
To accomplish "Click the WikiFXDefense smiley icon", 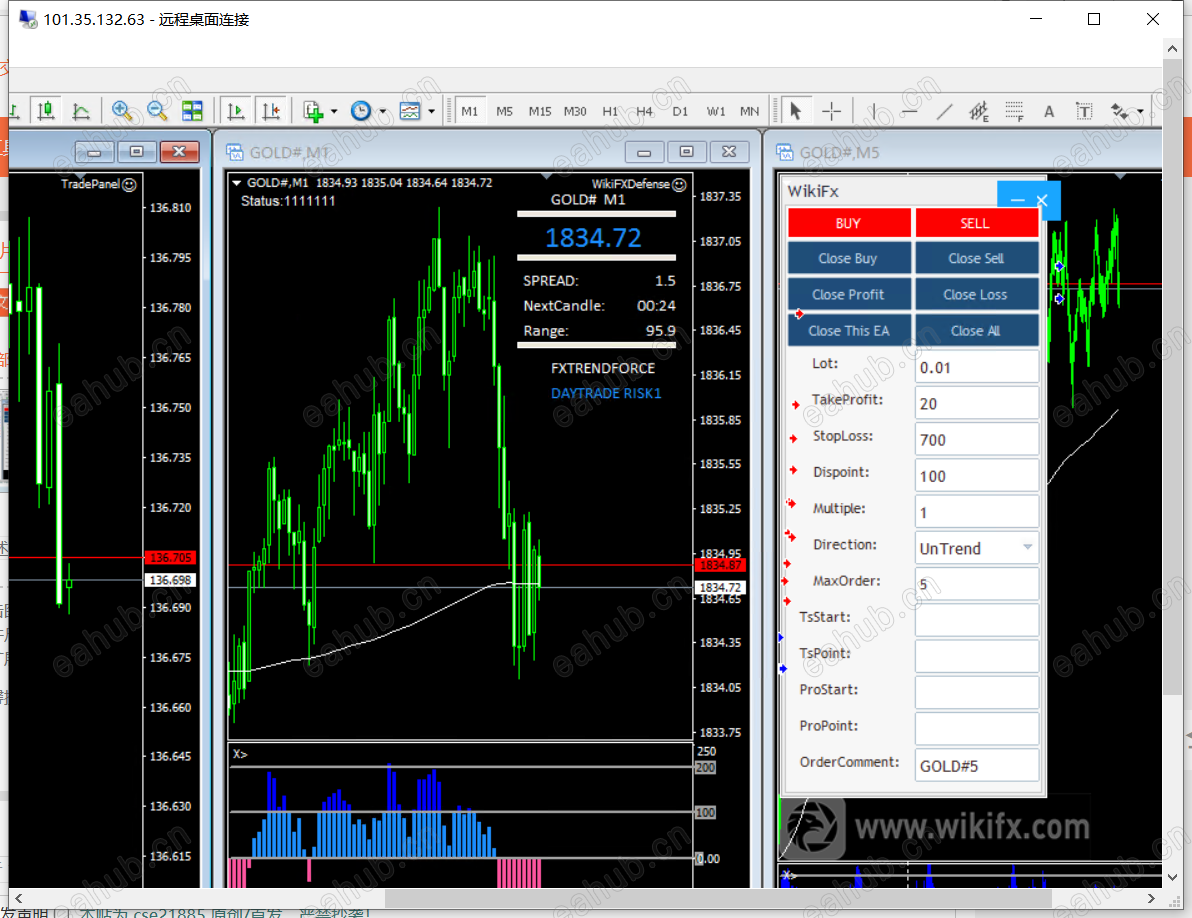I will coord(680,184).
